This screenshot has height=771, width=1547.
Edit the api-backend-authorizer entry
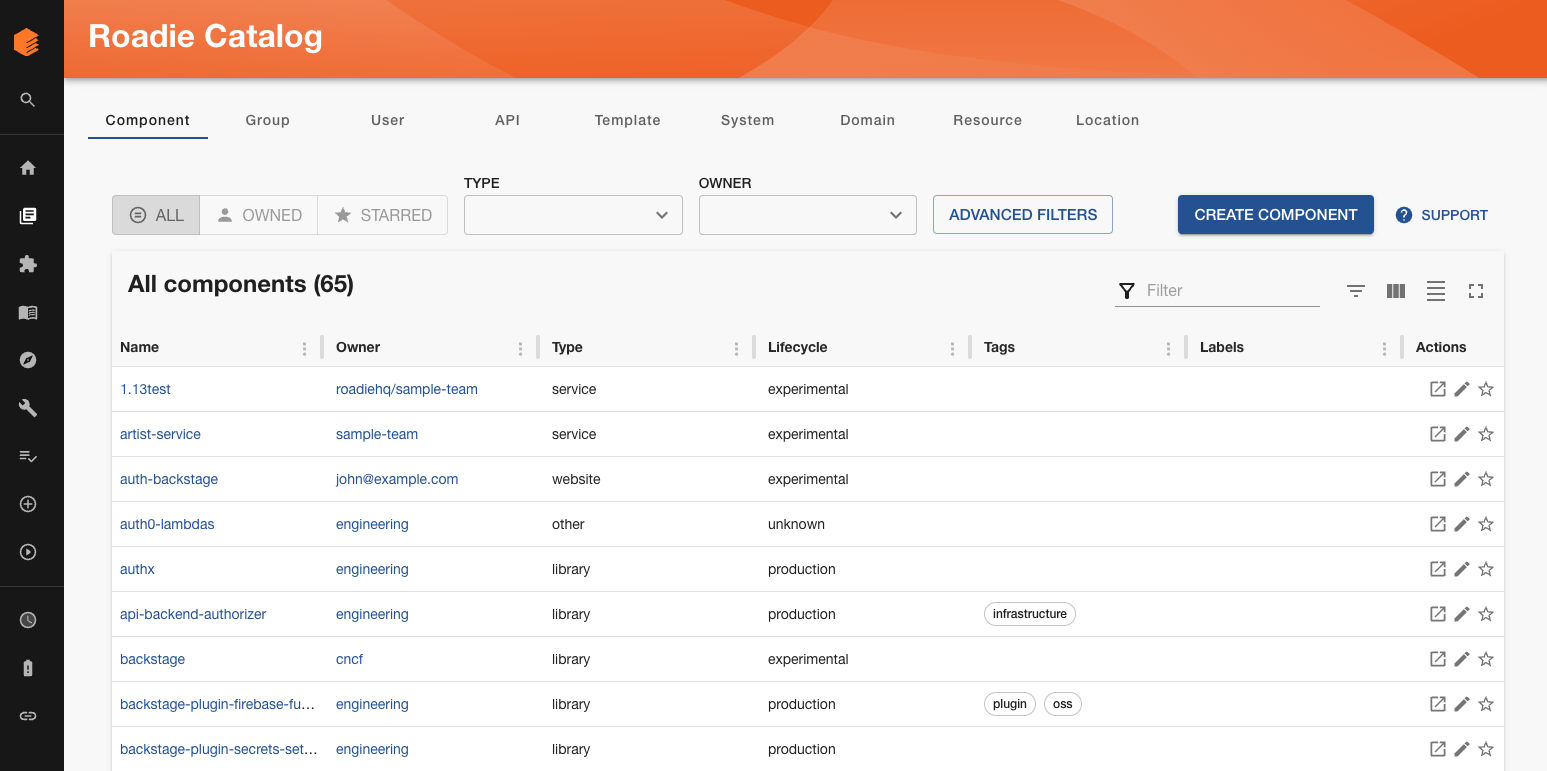[x=1462, y=614]
